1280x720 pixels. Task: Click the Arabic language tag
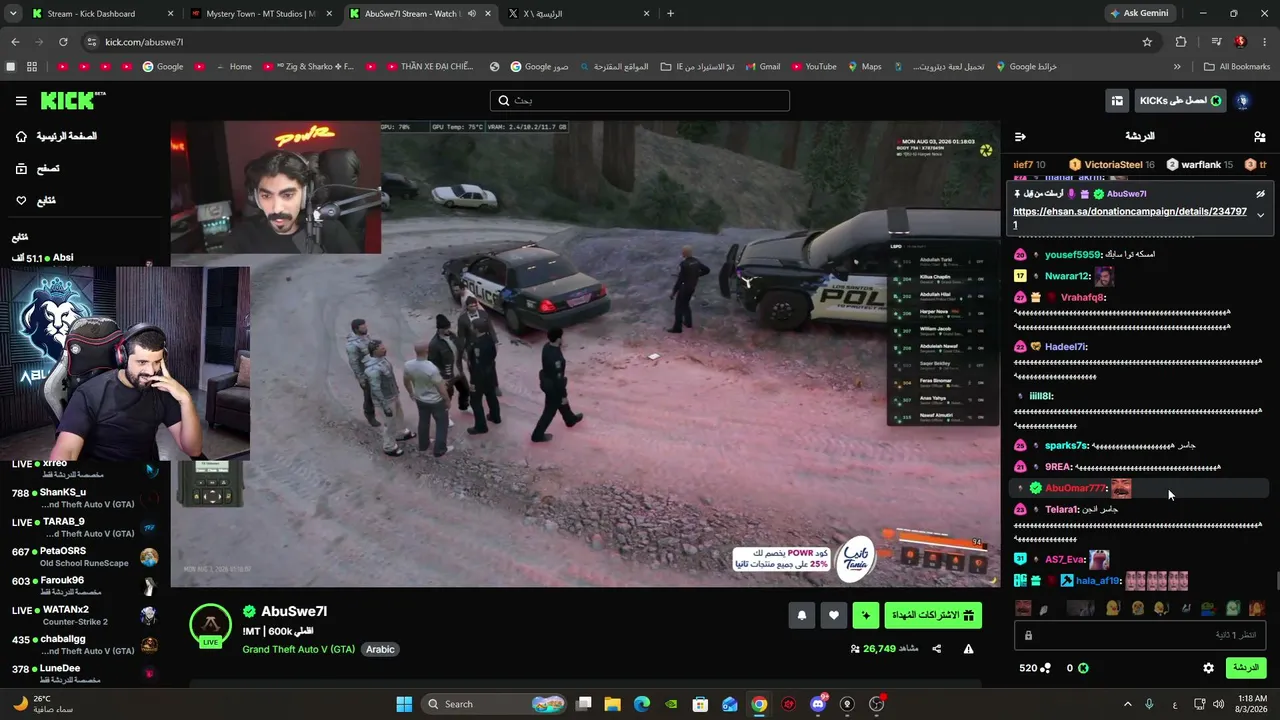tap(380, 649)
